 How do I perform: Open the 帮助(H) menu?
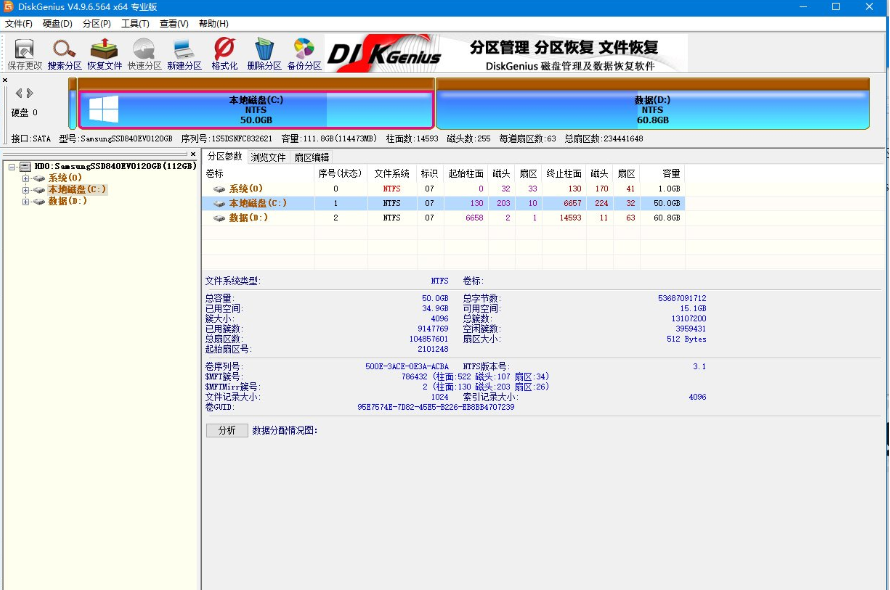pos(213,23)
